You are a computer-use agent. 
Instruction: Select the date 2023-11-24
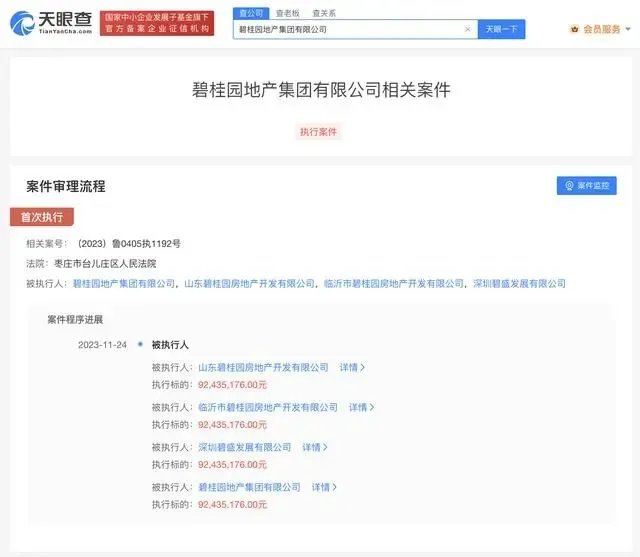coord(102,345)
